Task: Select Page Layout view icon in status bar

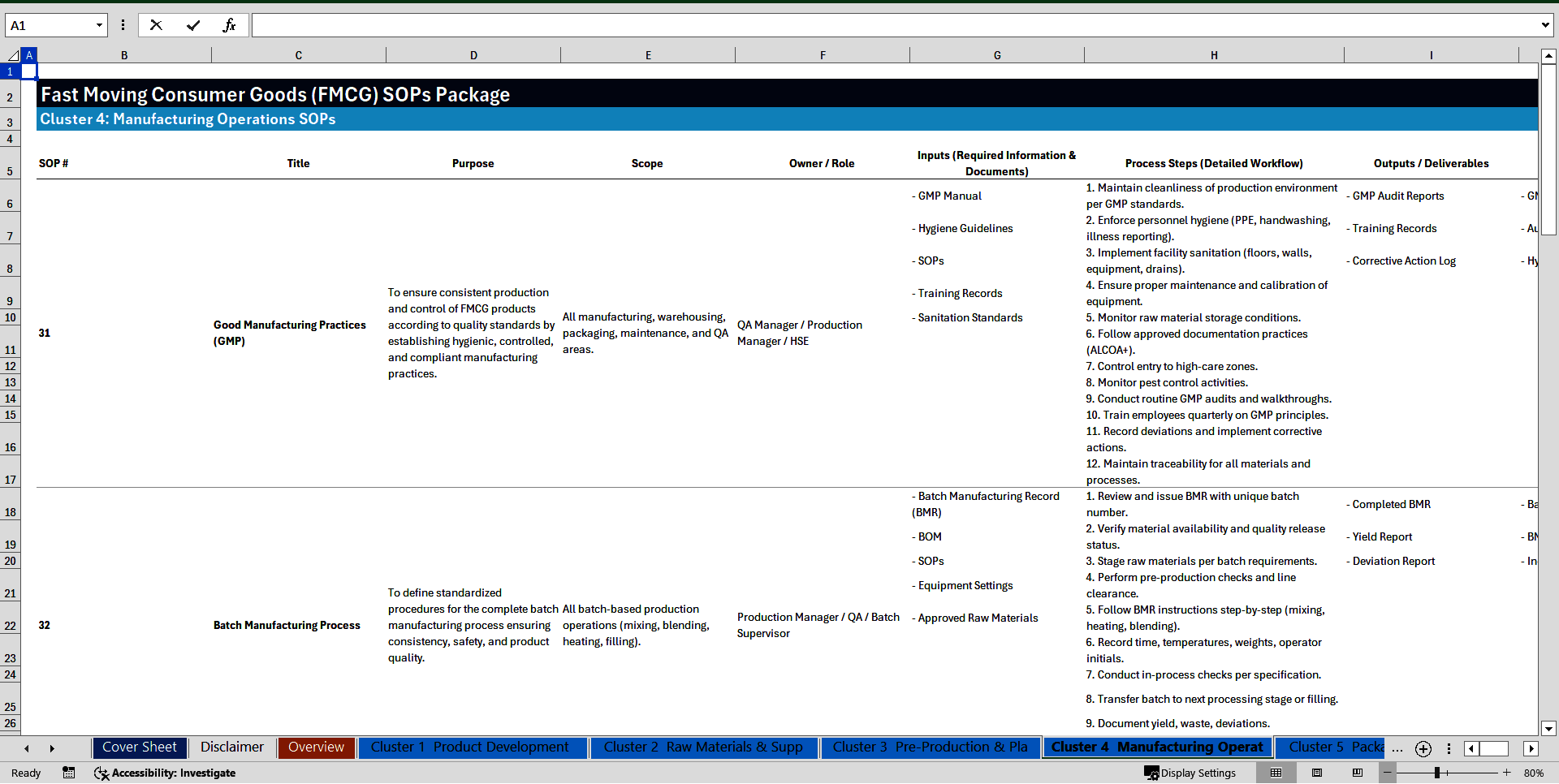Action: [x=1317, y=773]
